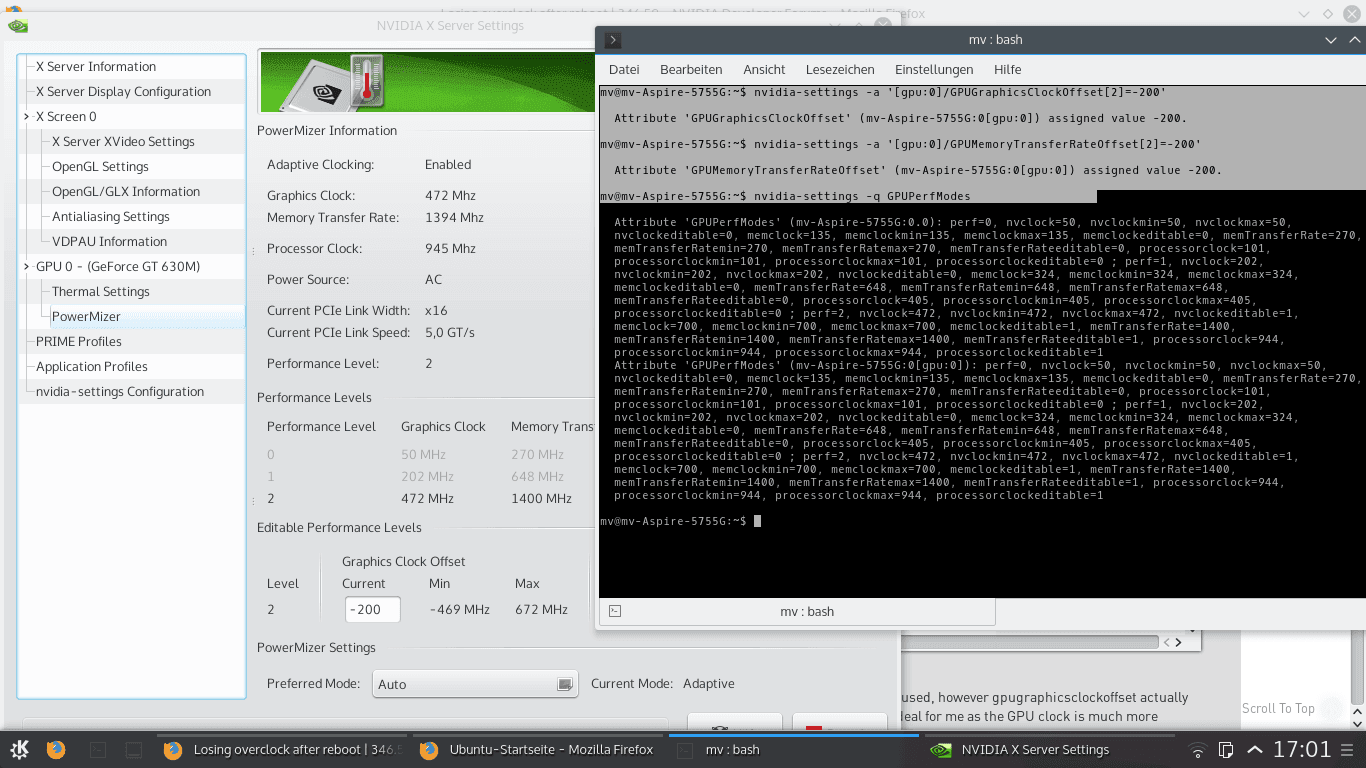Open the Einstellungen menu
Viewport: 1366px width, 768px height.
tap(934, 69)
